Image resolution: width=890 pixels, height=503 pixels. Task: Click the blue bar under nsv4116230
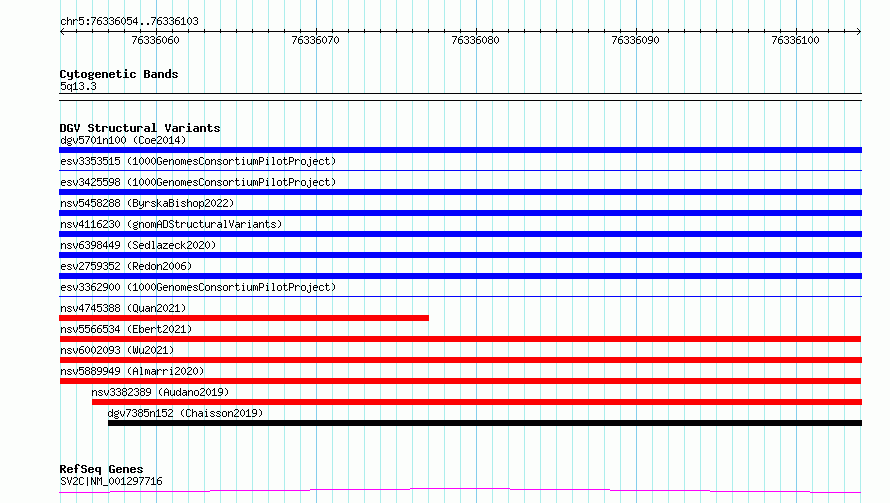pos(460,234)
